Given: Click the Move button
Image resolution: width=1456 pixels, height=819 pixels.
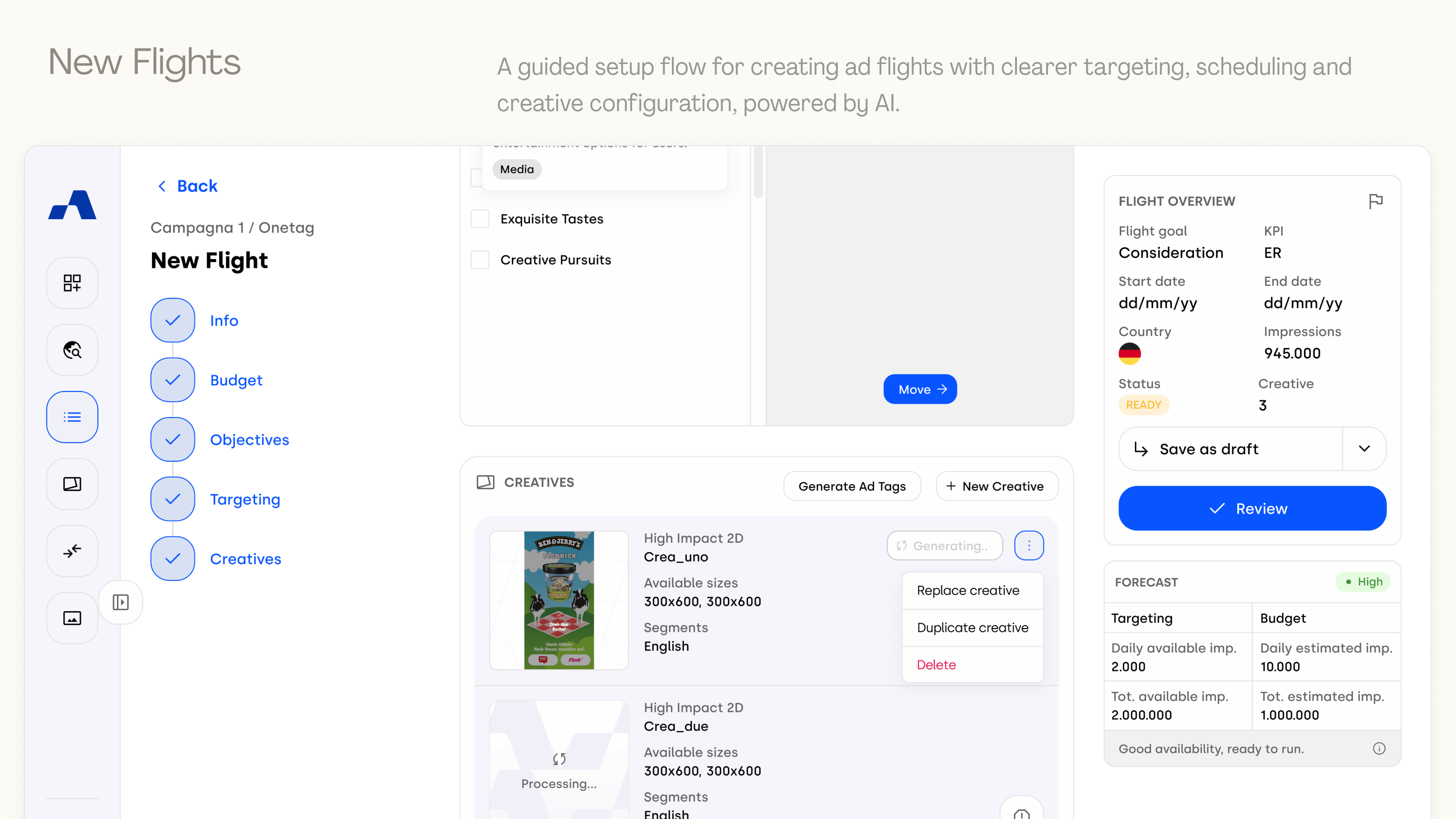Looking at the screenshot, I should click(920, 389).
